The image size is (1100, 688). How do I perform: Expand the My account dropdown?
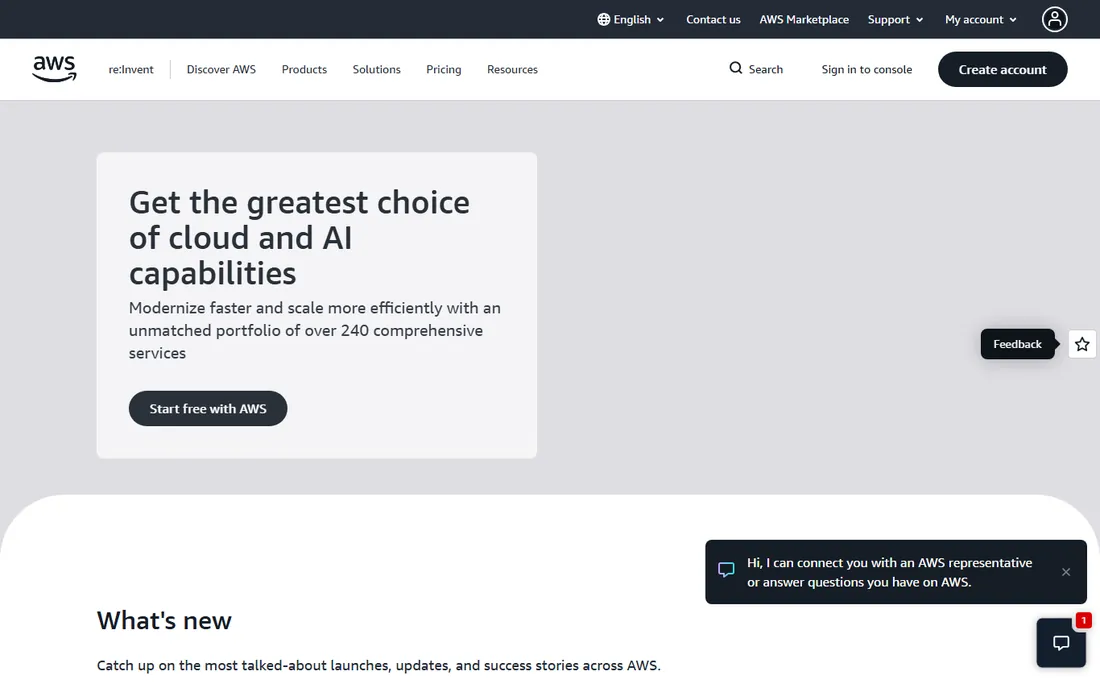[x=981, y=20]
